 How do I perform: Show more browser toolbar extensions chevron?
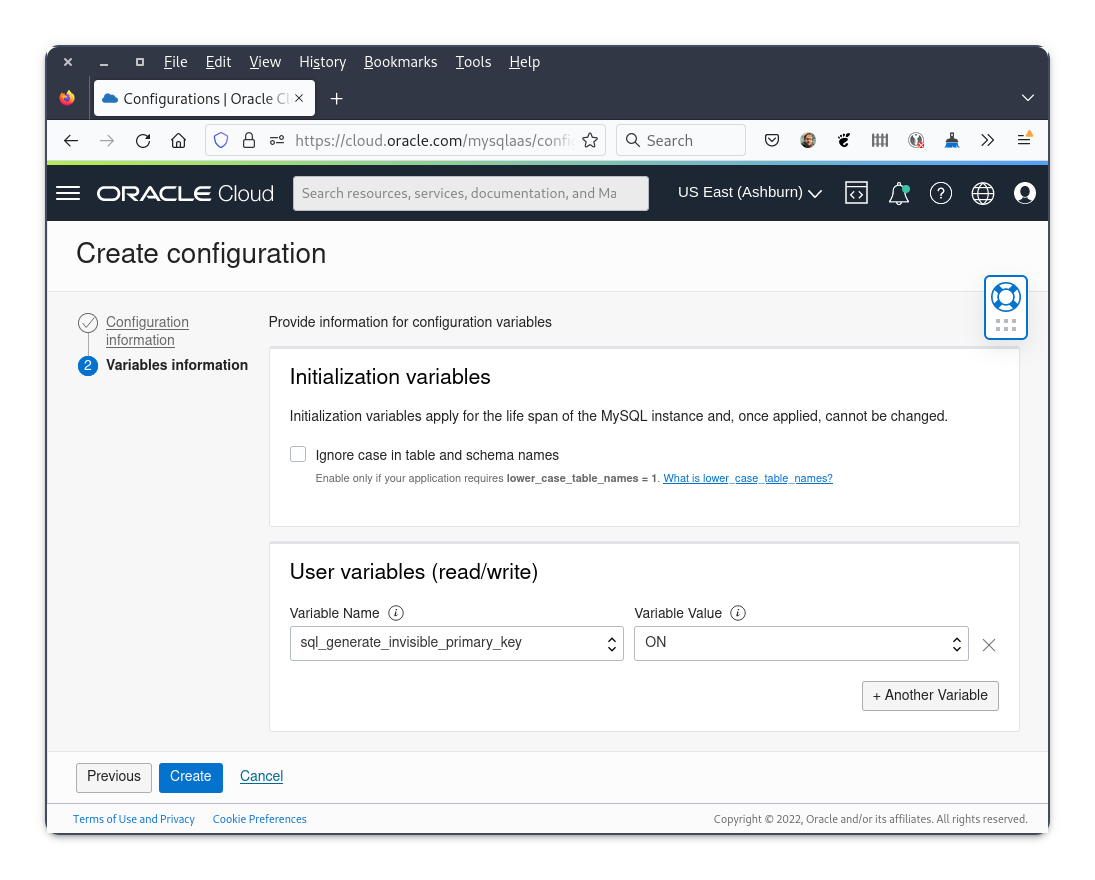point(988,140)
